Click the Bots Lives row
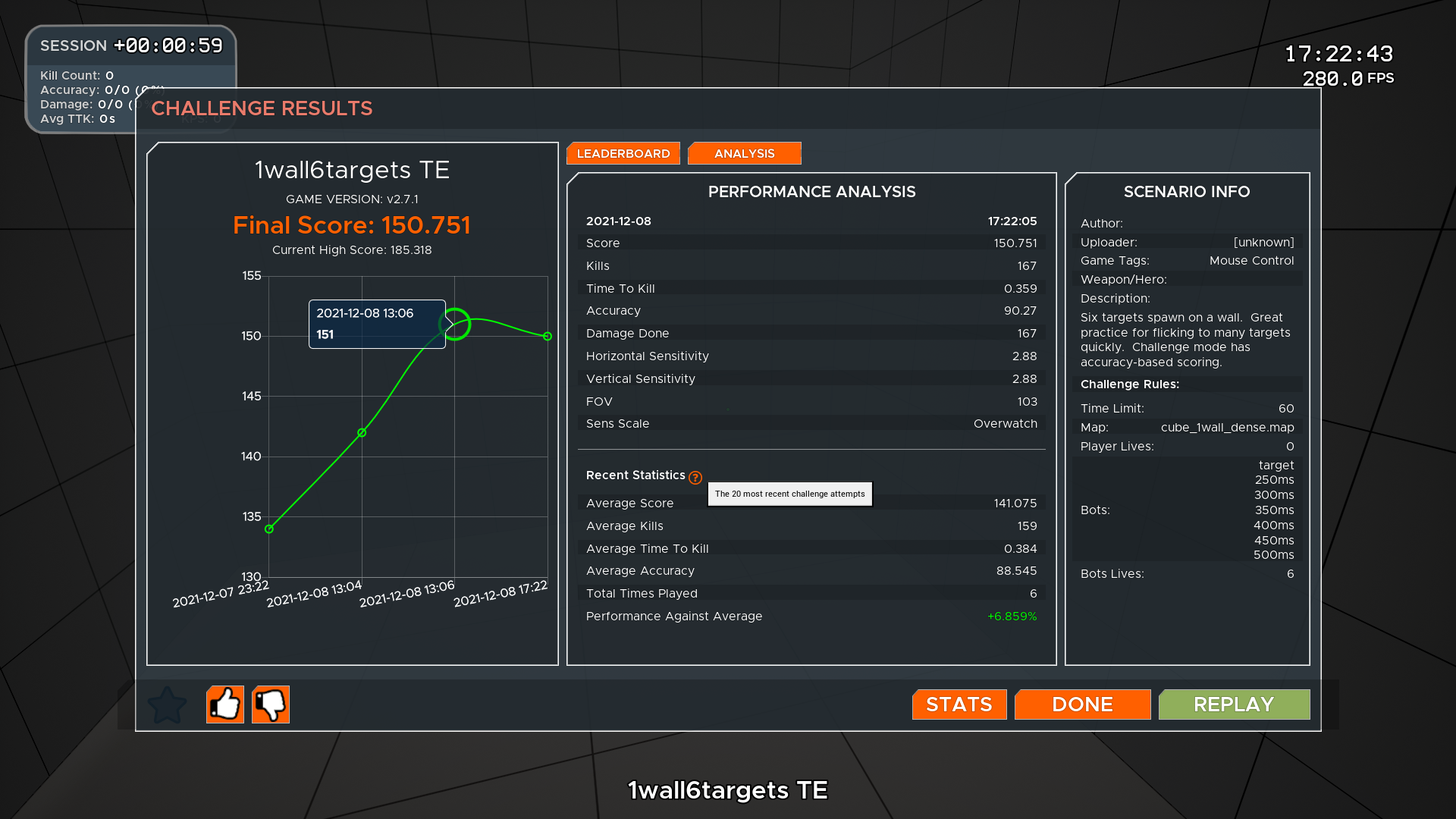 [x=1188, y=574]
